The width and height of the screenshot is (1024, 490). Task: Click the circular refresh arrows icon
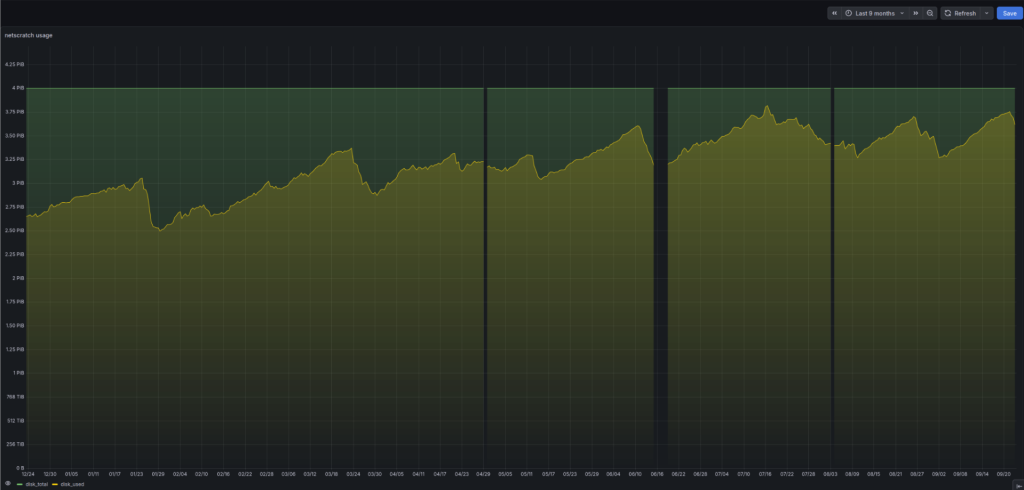(x=948, y=13)
